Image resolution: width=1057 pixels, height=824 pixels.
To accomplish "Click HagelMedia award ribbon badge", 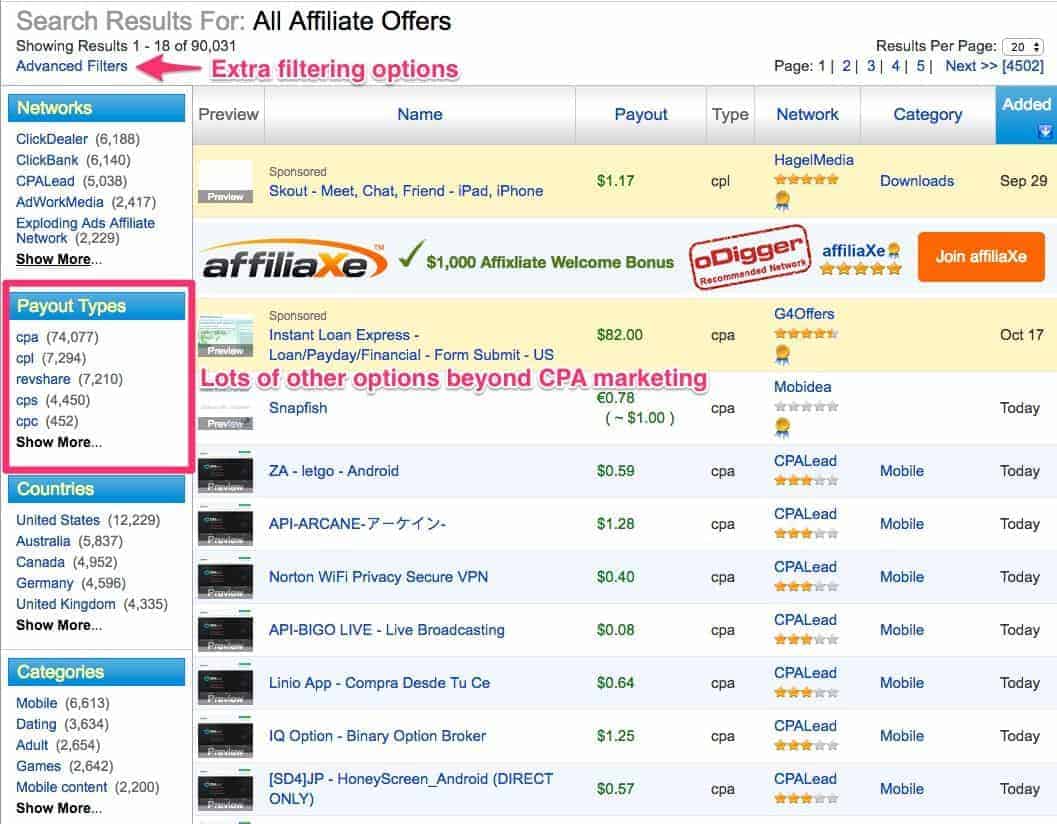I will click(x=782, y=200).
